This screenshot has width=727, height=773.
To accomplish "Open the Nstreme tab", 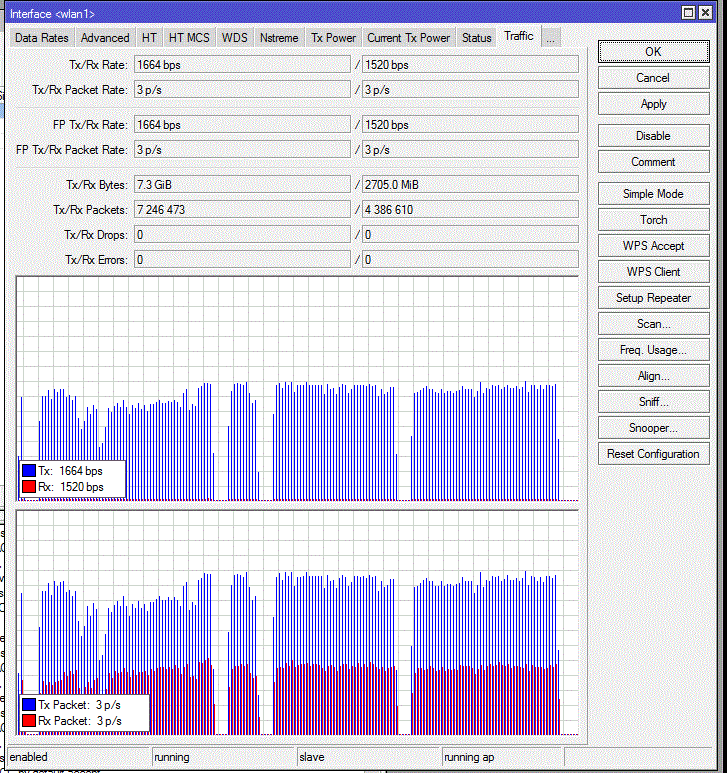I will point(279,38).
